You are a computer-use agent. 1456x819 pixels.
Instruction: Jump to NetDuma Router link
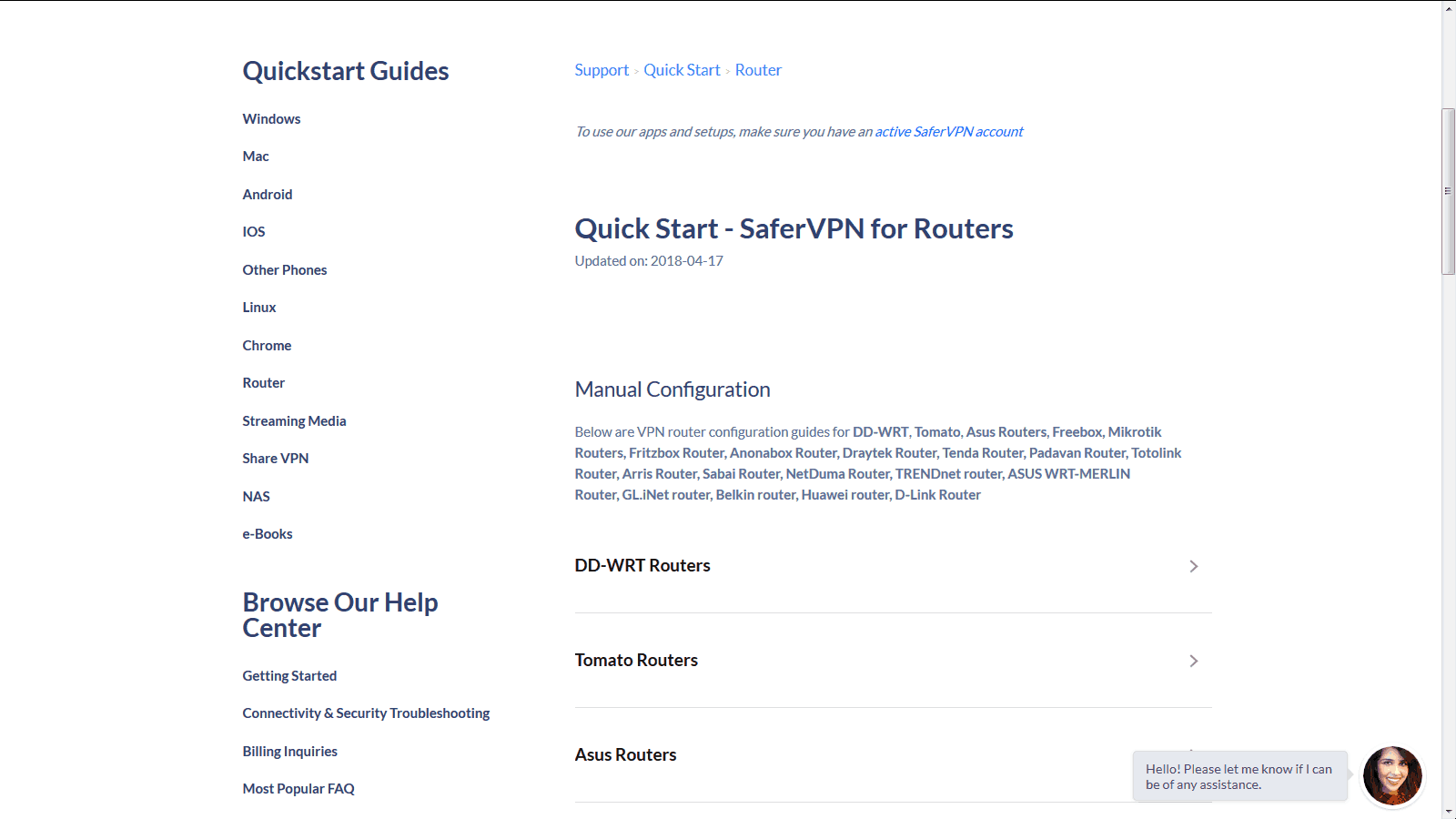[837, 474]
